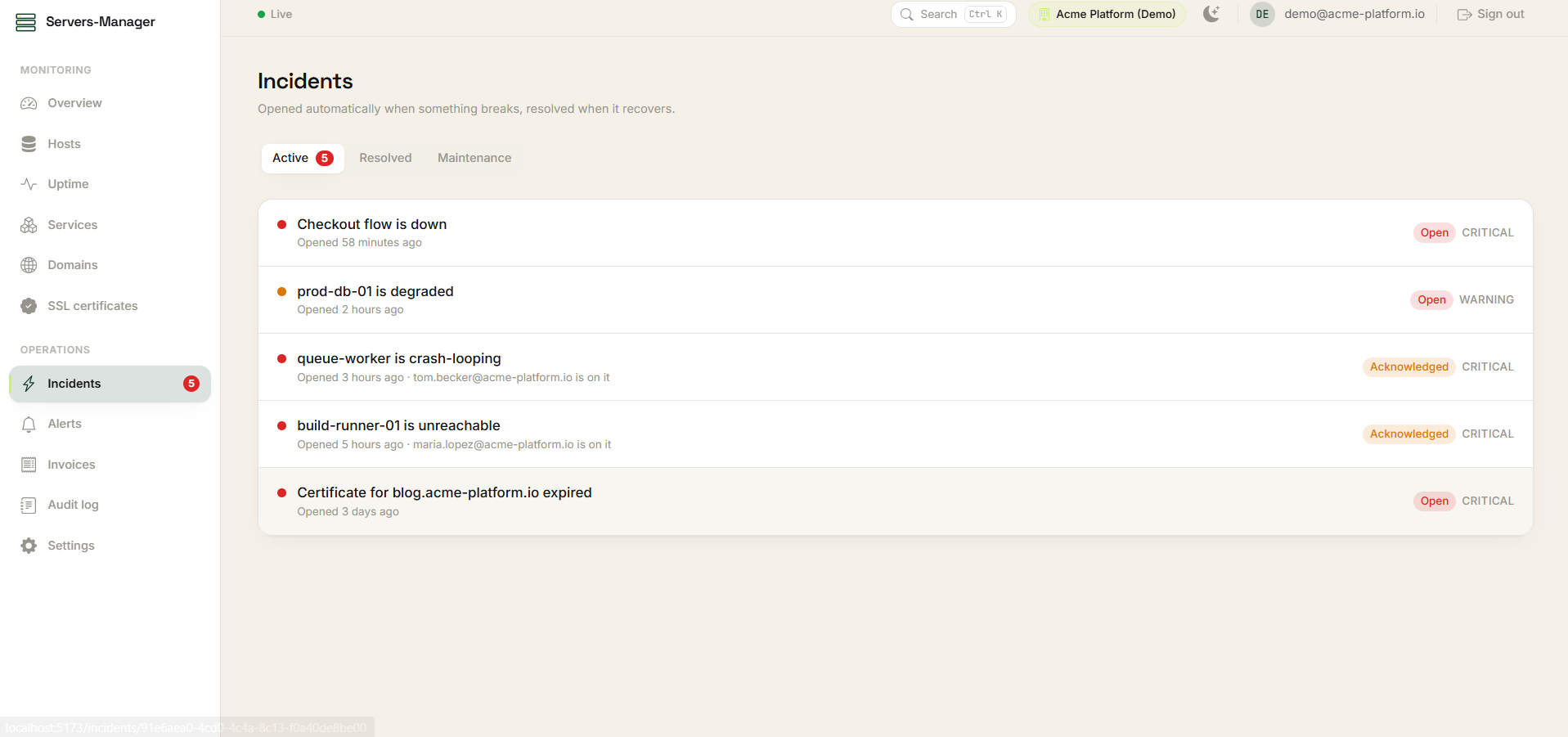The width and height of the screenshot is (1568, 737).
Task: Click Acknowledged badge on queue-worker row
Action: coord(1409,367)
